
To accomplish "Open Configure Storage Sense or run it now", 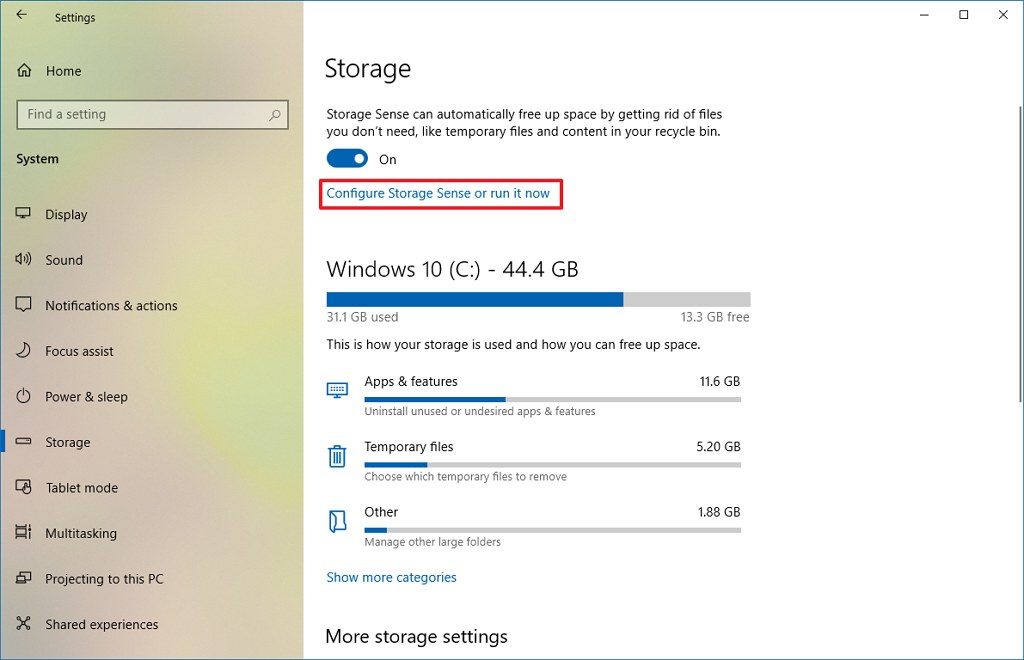I will pyautogui.click(x=438, y=193).
